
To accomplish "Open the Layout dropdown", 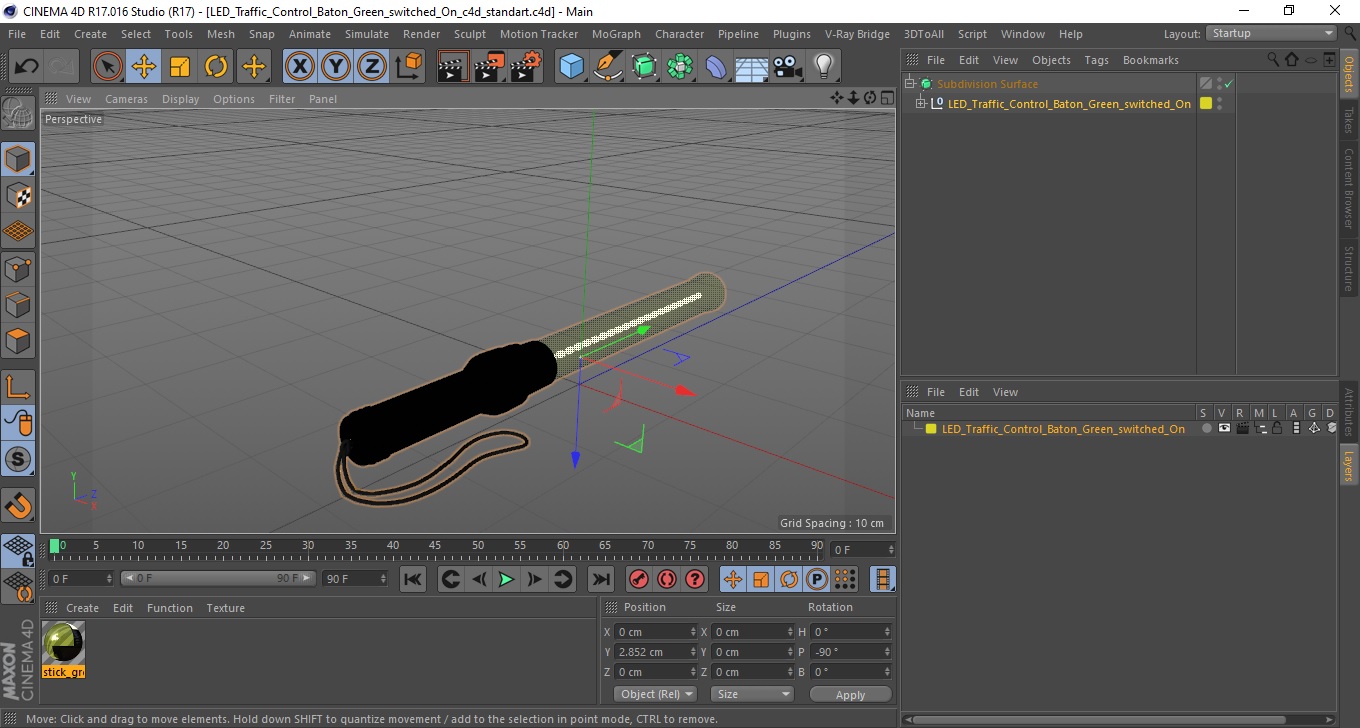I will [x=1271, y=33].
